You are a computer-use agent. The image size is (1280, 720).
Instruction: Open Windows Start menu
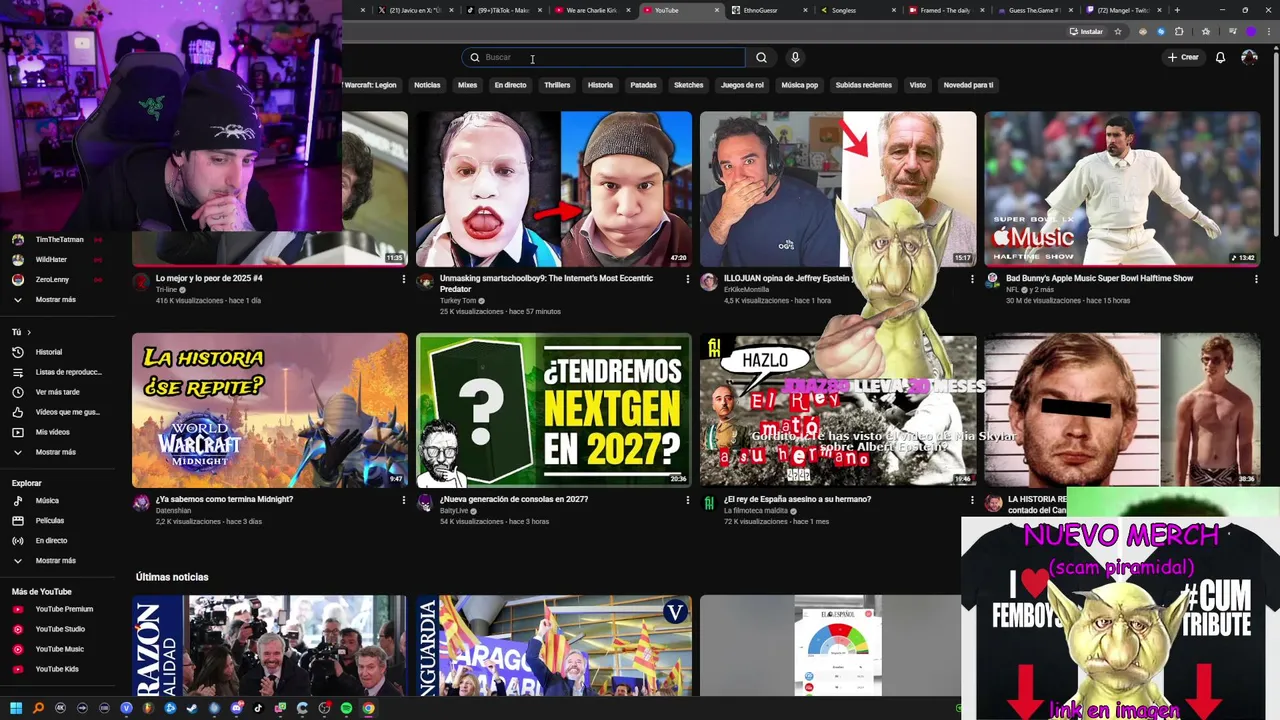point(16,708)
